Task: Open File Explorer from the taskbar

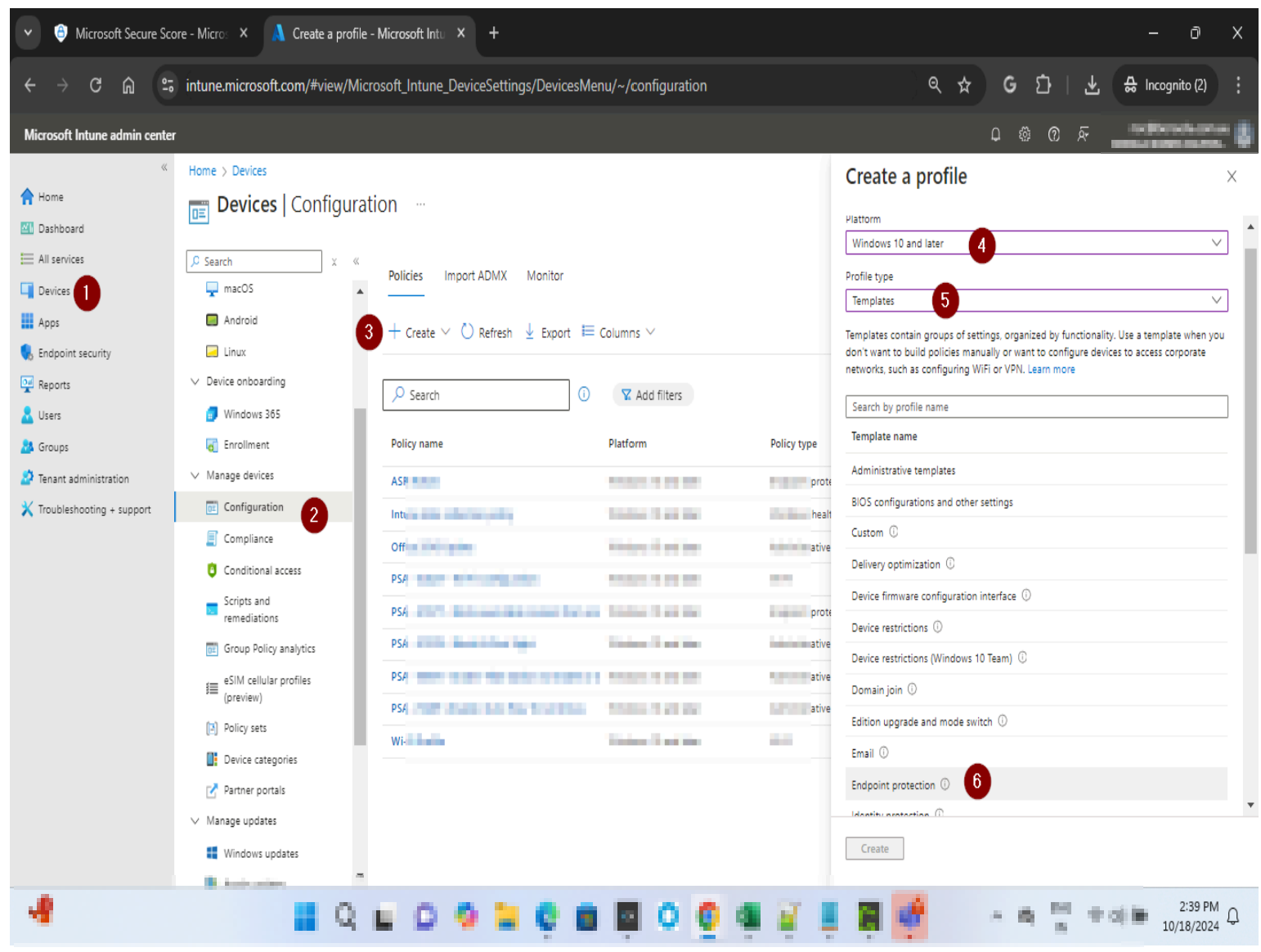Action: 506,917
